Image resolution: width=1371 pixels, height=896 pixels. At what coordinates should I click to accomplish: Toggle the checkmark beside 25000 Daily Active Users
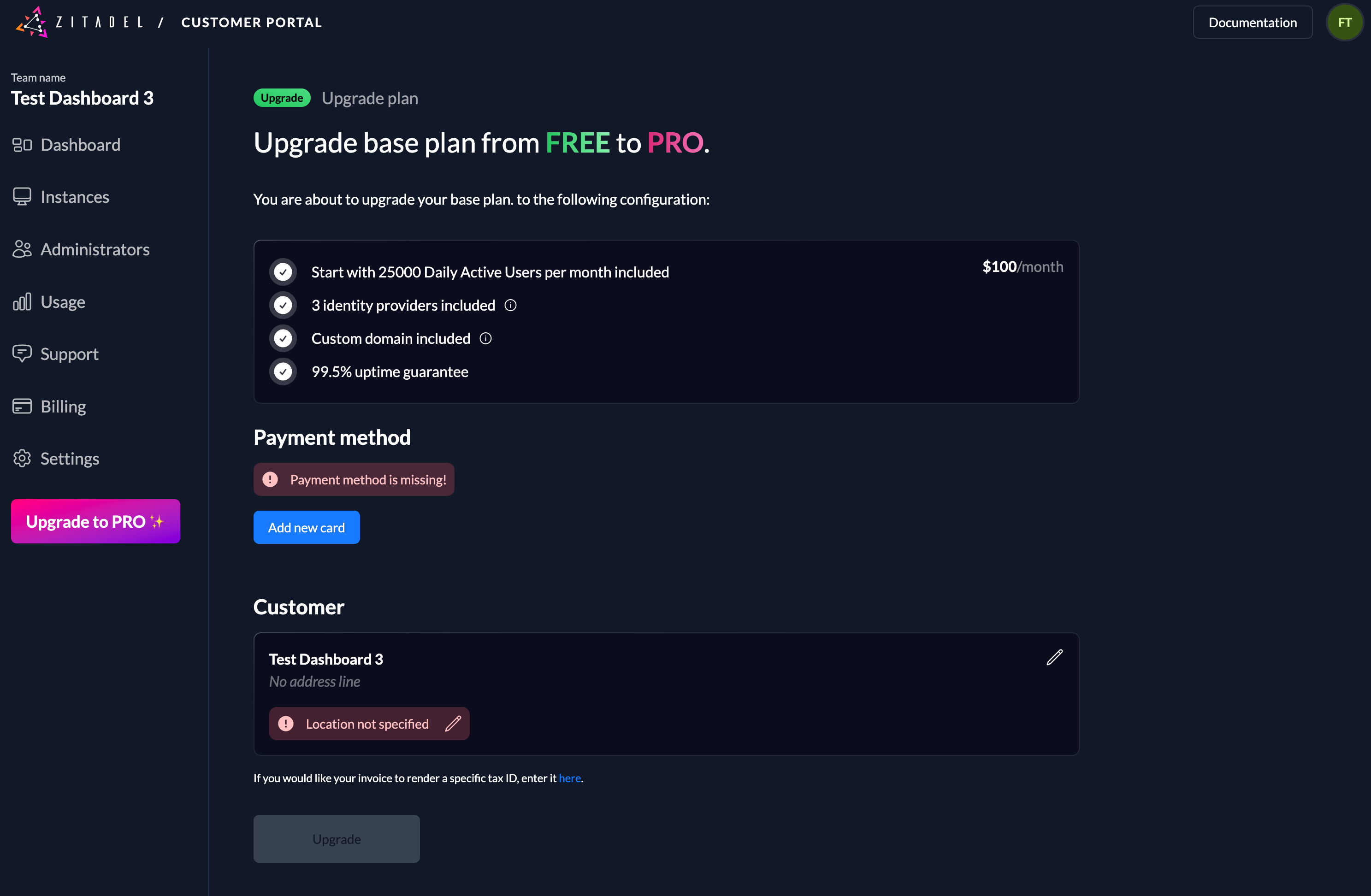283,271
